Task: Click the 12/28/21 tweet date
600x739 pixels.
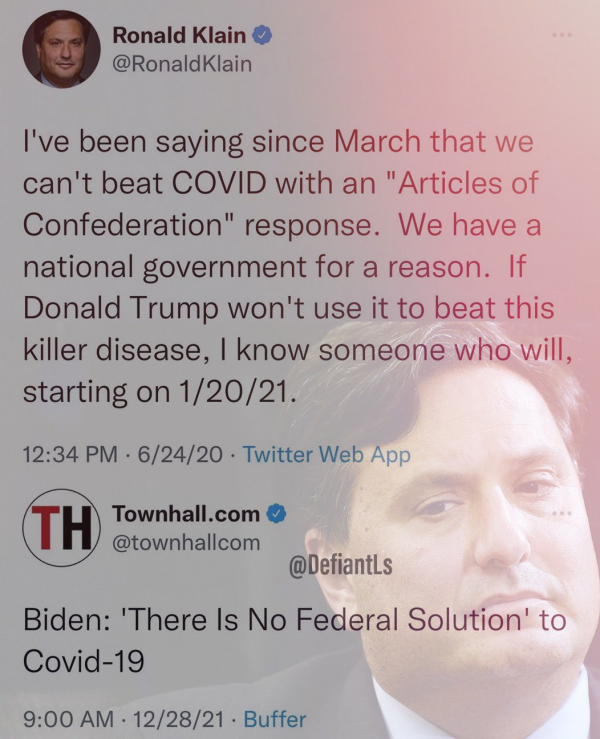Action: pos(179,719)
